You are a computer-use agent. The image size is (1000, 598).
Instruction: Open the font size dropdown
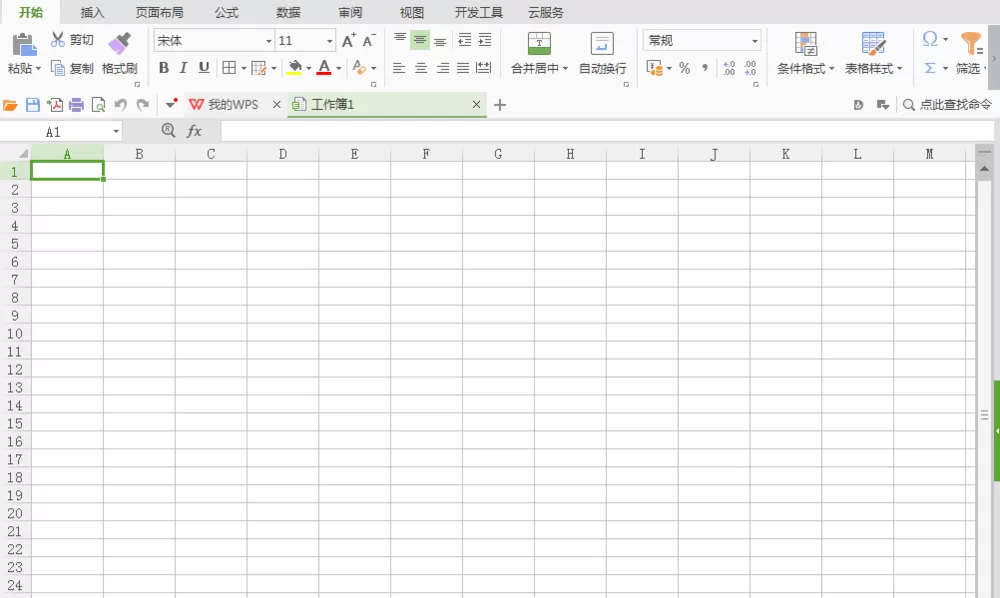tap(330, 41)
